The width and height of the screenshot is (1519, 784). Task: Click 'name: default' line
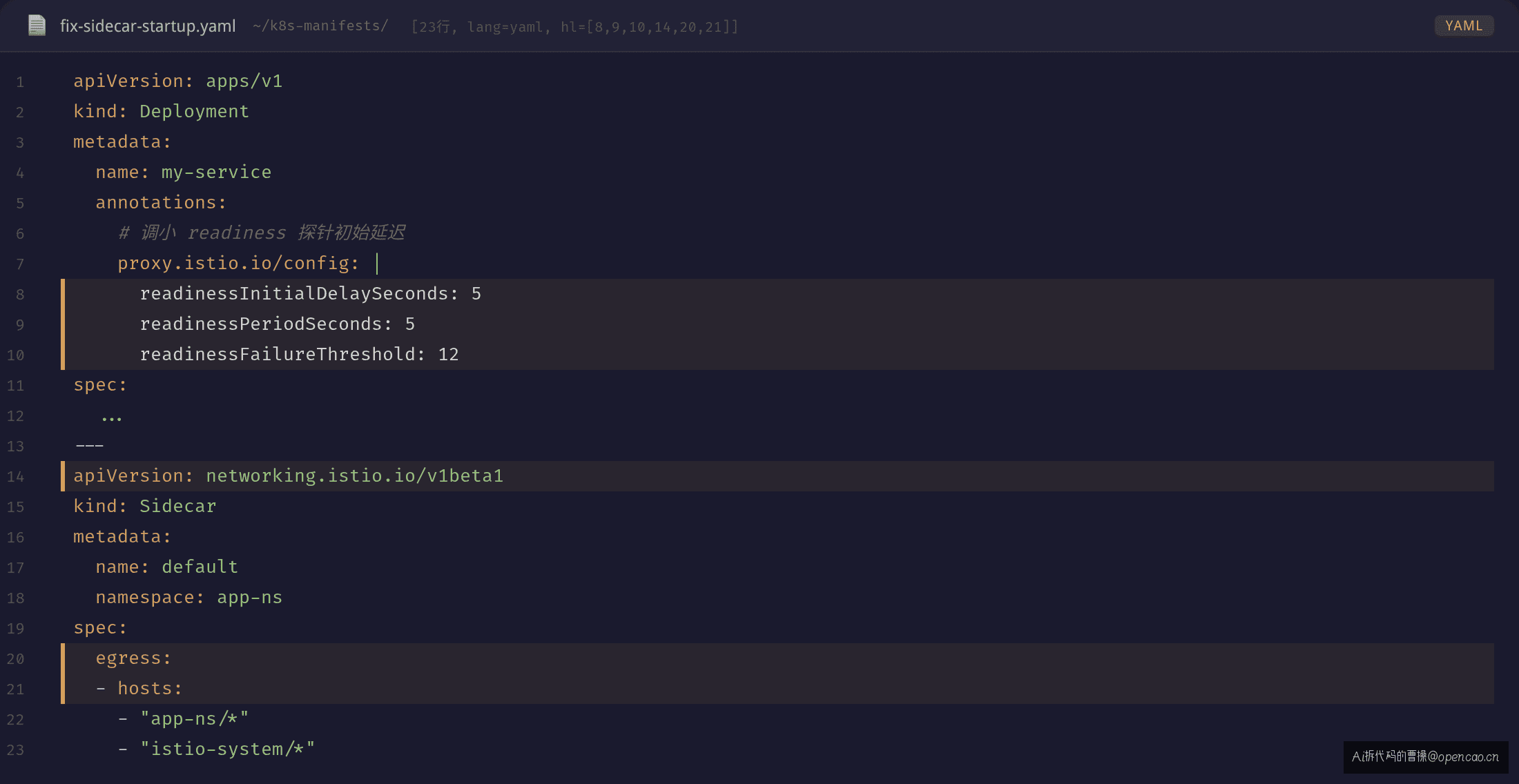(x=167, y=567)
